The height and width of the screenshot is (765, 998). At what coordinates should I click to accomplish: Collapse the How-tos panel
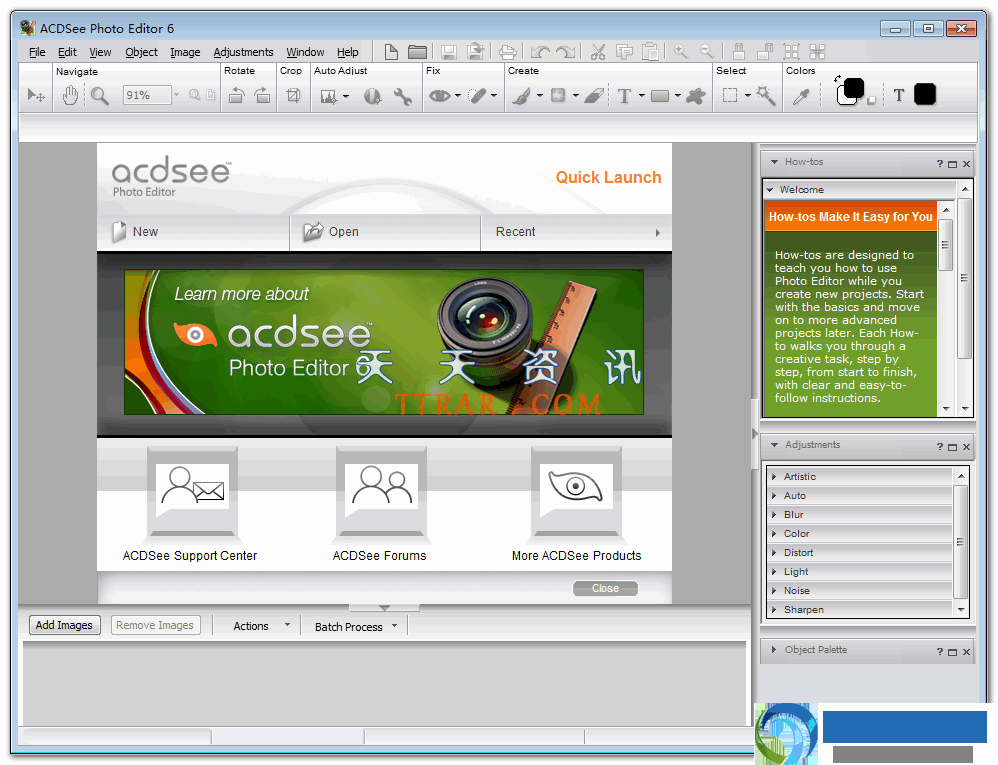click(775, 162)
